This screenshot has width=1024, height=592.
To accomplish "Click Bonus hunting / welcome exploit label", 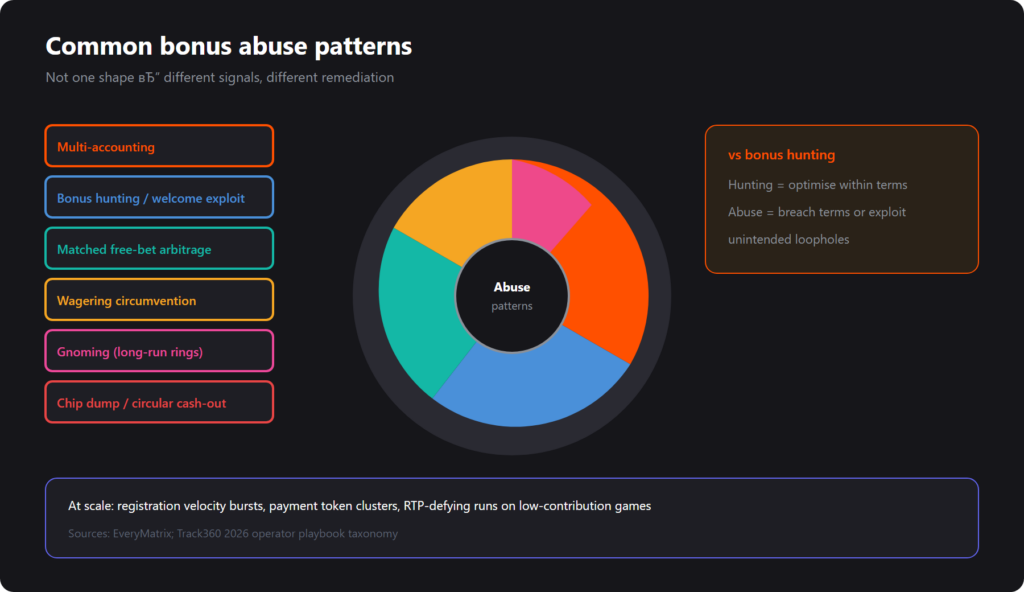I will (151, 198).
